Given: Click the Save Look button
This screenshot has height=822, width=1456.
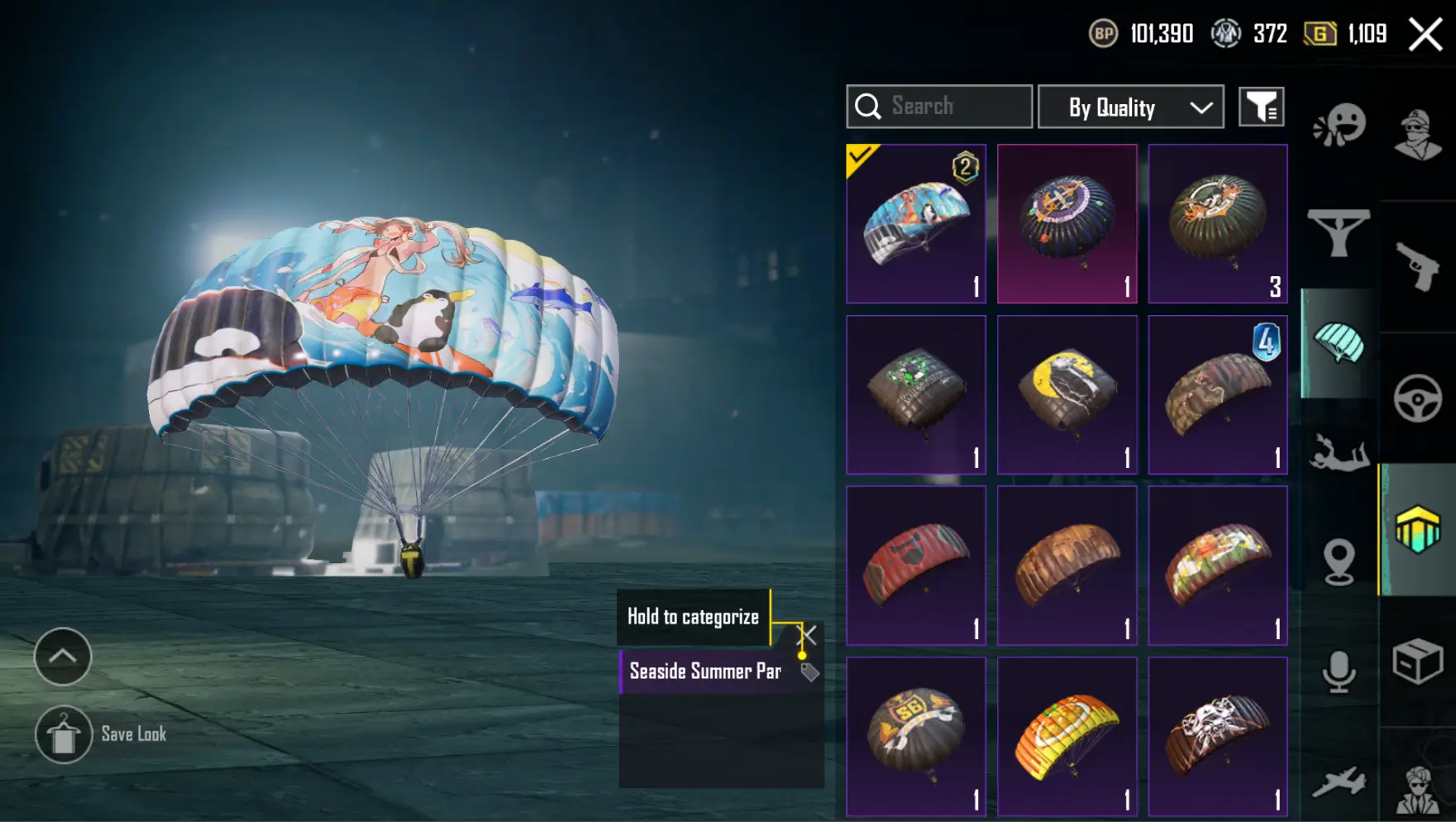Looking at the screenshot, I should click(x=102, y=734).
